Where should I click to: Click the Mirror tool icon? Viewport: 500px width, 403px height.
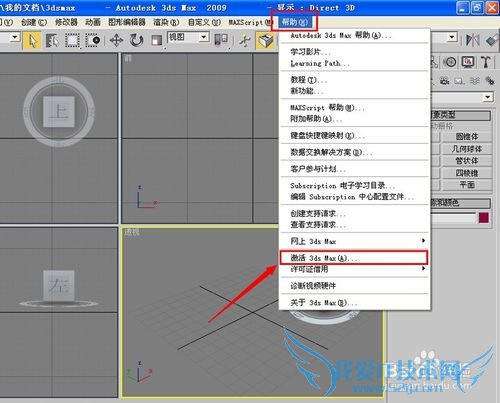pos(473,40)
